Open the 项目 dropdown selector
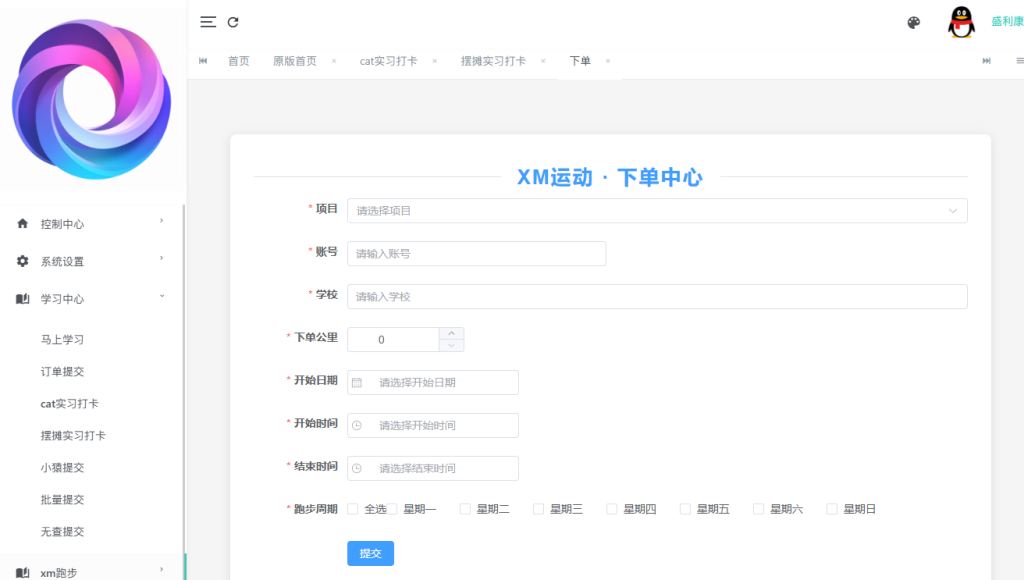1024x580 pixels. tap(655, 211)
